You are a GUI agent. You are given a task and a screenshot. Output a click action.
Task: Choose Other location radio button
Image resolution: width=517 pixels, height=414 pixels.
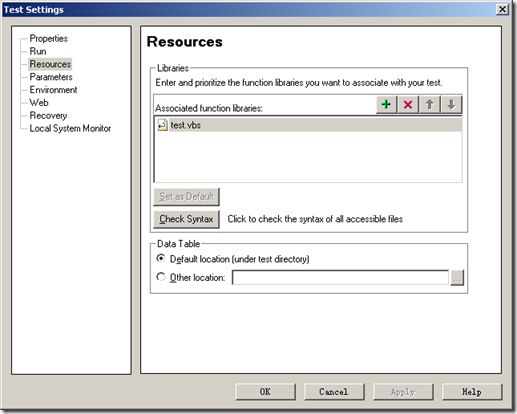(x=161, y=277)
